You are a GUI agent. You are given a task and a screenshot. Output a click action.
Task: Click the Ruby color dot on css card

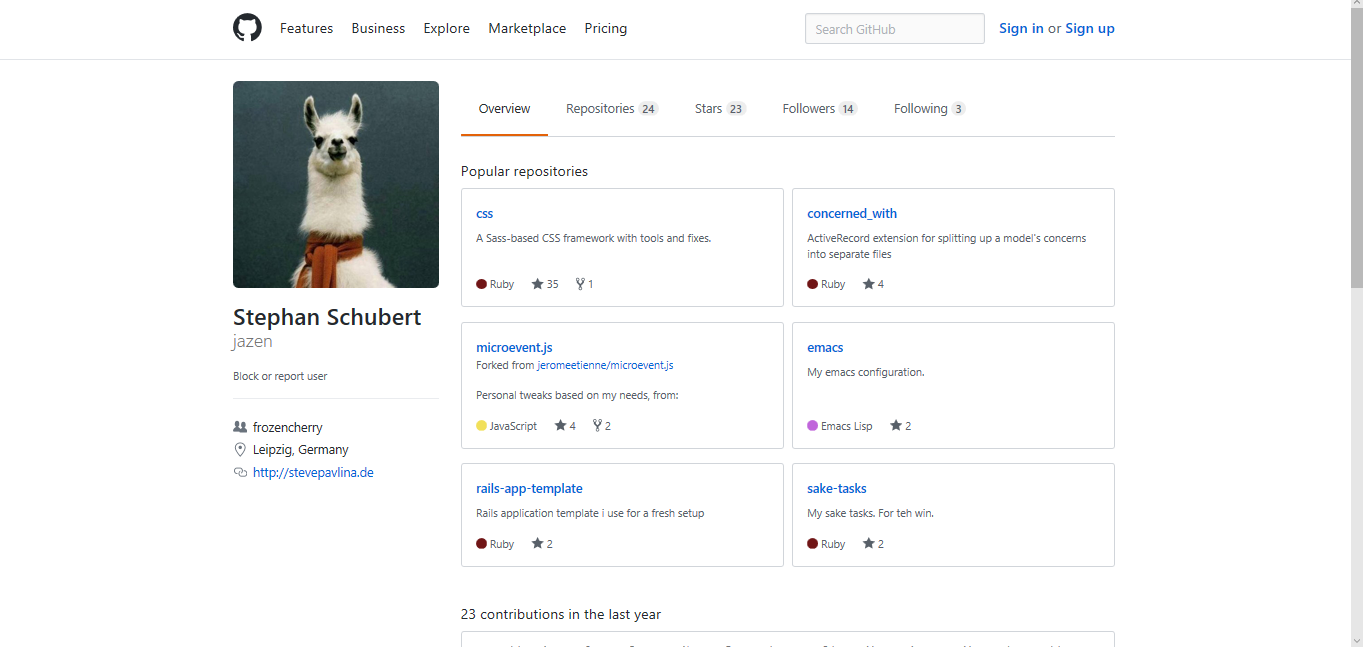point(481,284)
